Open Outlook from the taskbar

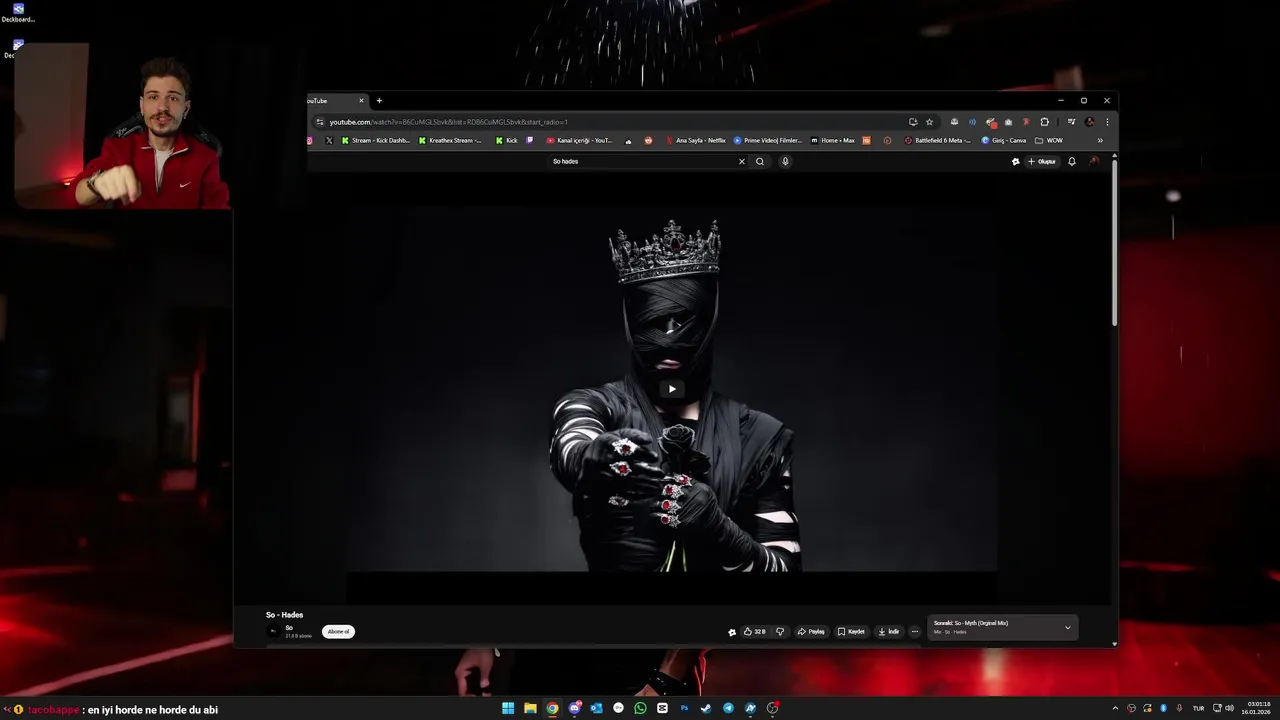pos(596,708)
